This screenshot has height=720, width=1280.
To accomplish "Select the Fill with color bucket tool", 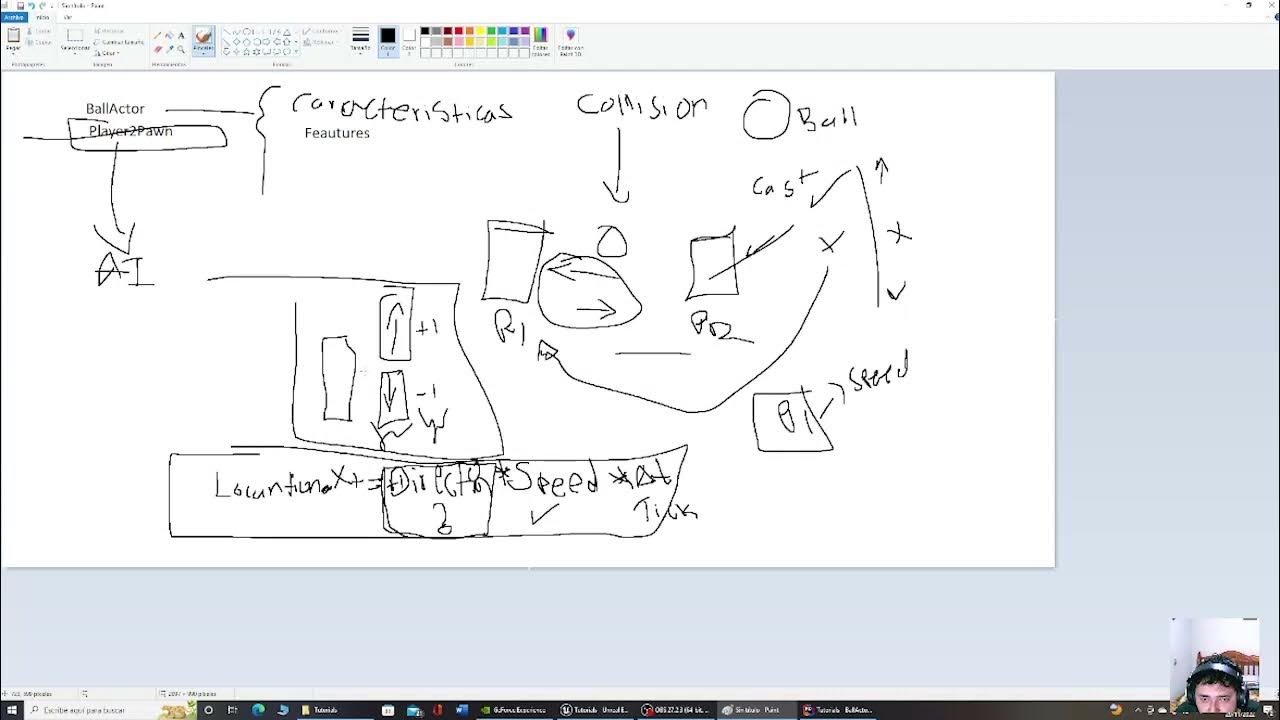I will point(169,35).
